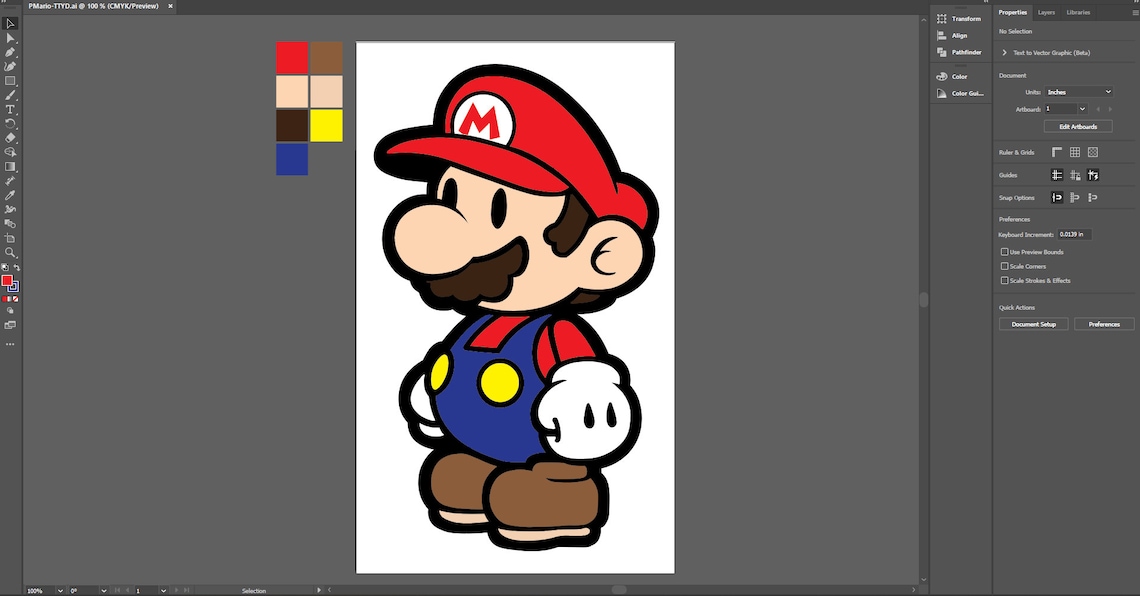Viewport: 1140px width, 596px height.
Task: Check the Scale Corners option
Action: click(1004, 266)
